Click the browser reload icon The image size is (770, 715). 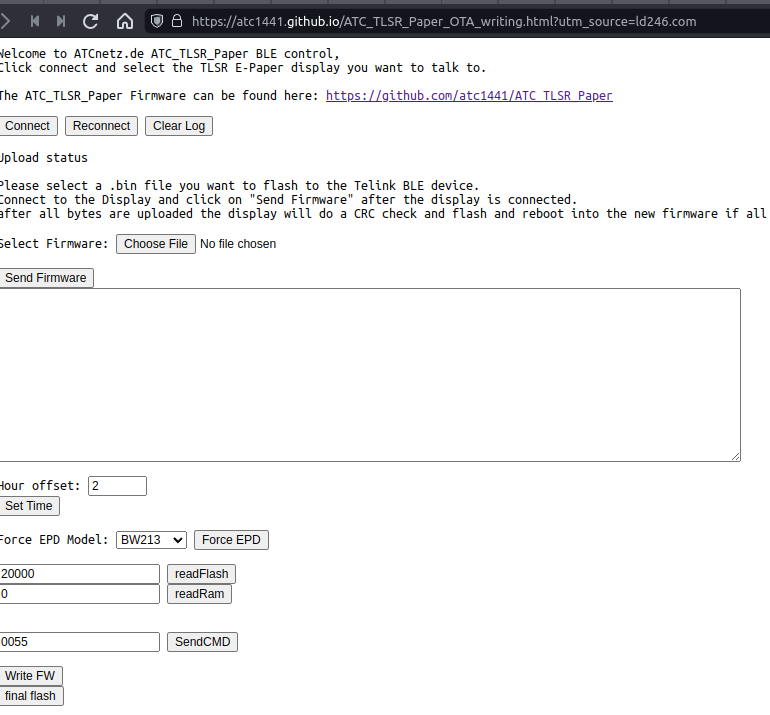[x=90, y=21]
